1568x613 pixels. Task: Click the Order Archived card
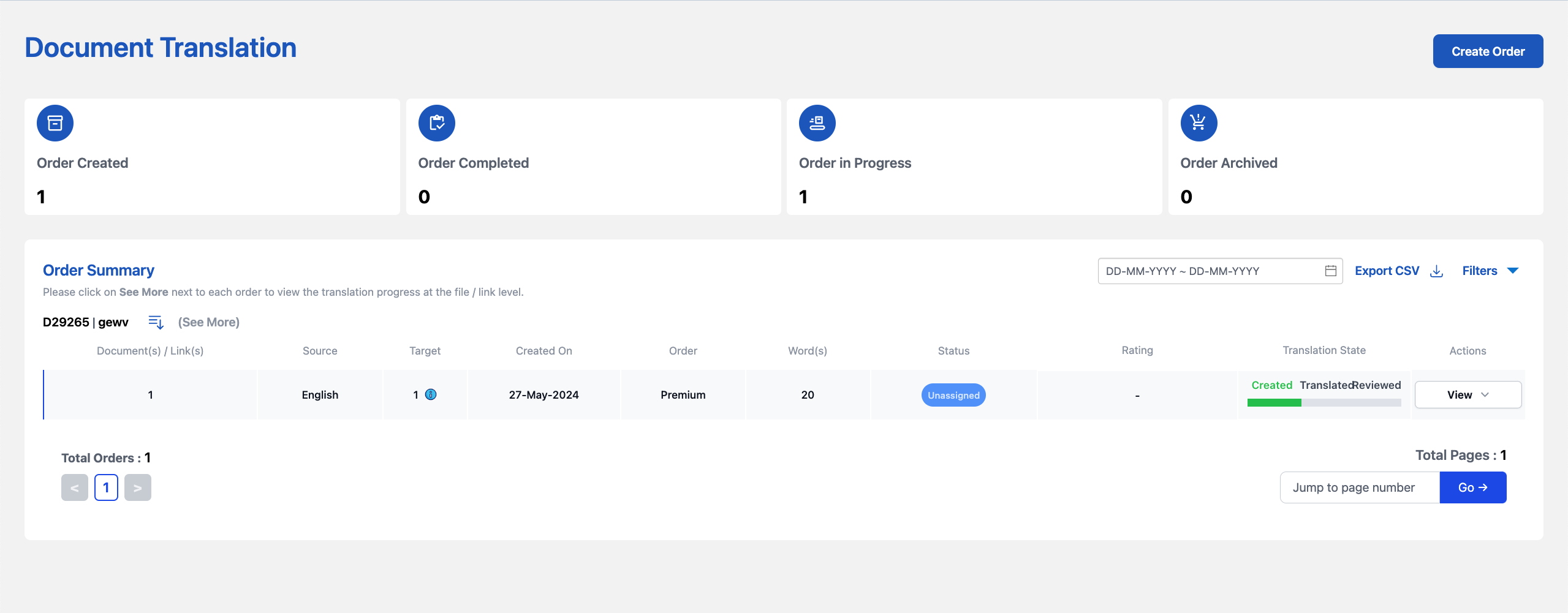click(x=1356, y=157)
